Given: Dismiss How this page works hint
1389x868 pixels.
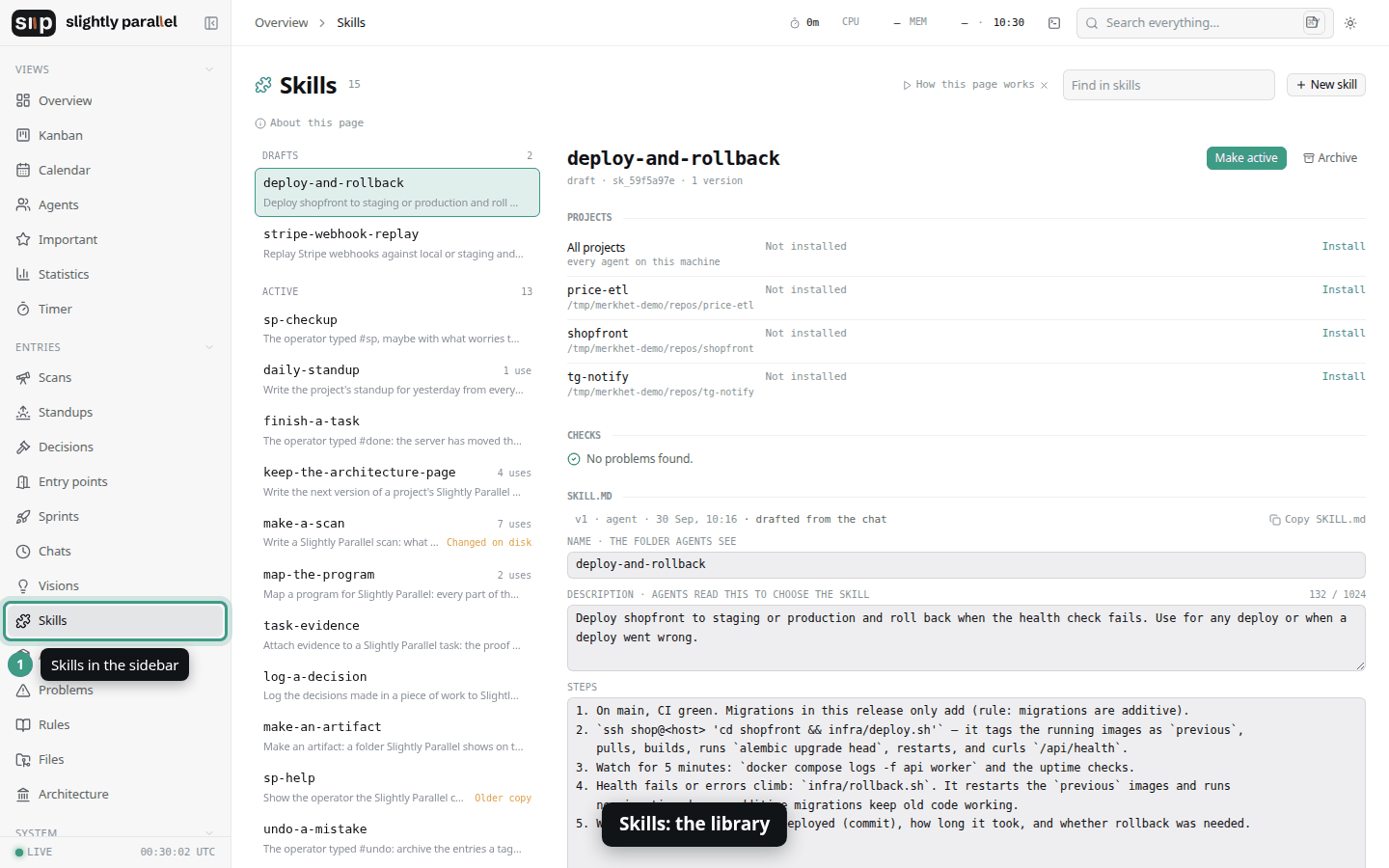Looking at the screenshot, I should pos(1044,85).
